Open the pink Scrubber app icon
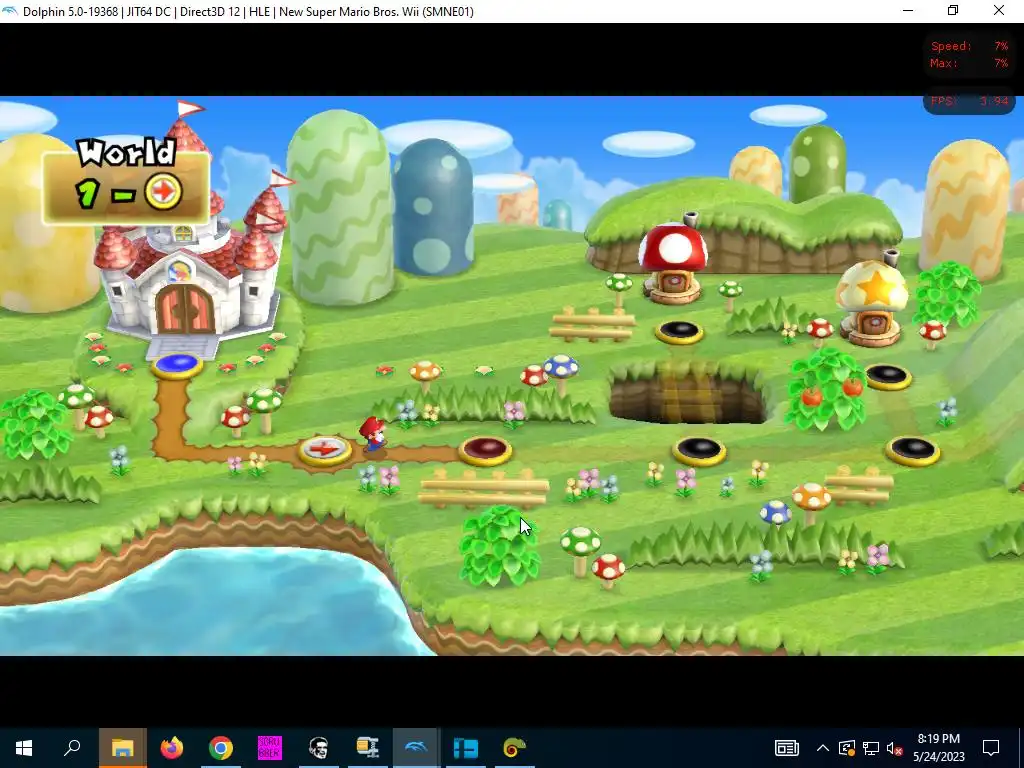The image size is (1024, 768). tap(270, 748)
